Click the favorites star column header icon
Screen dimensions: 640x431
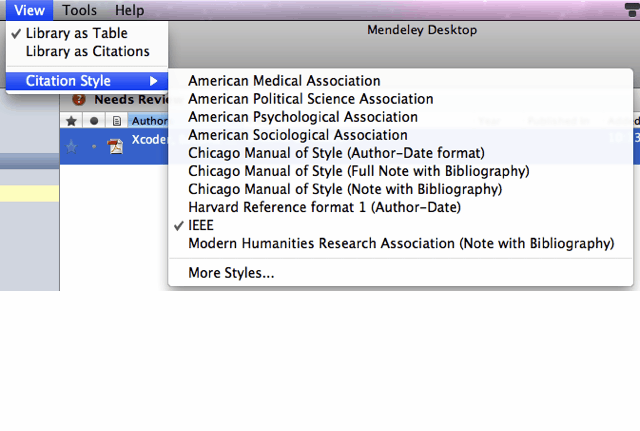71,121
